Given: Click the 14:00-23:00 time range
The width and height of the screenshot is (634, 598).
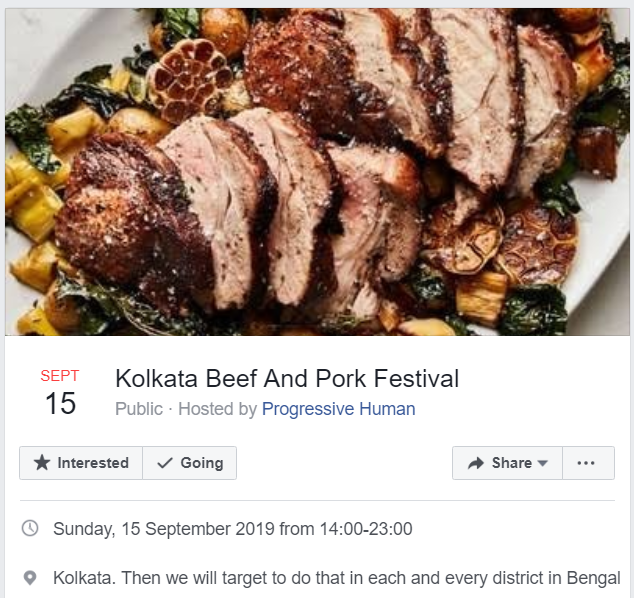Looking at the screenshot, I should pyautogui.click(x=365, y=528).
